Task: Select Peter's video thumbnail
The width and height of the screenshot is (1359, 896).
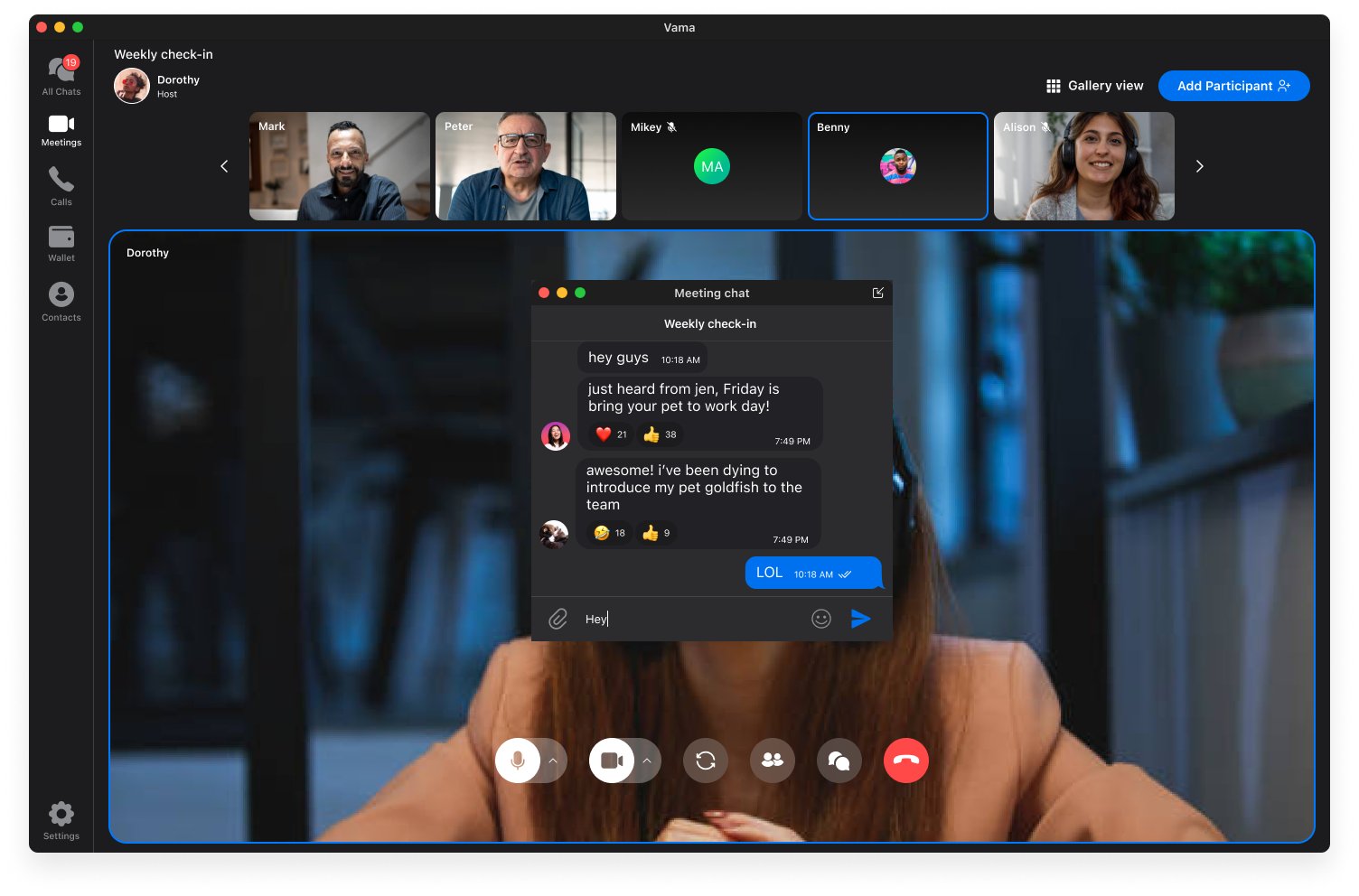Action: tap(526, 166)
